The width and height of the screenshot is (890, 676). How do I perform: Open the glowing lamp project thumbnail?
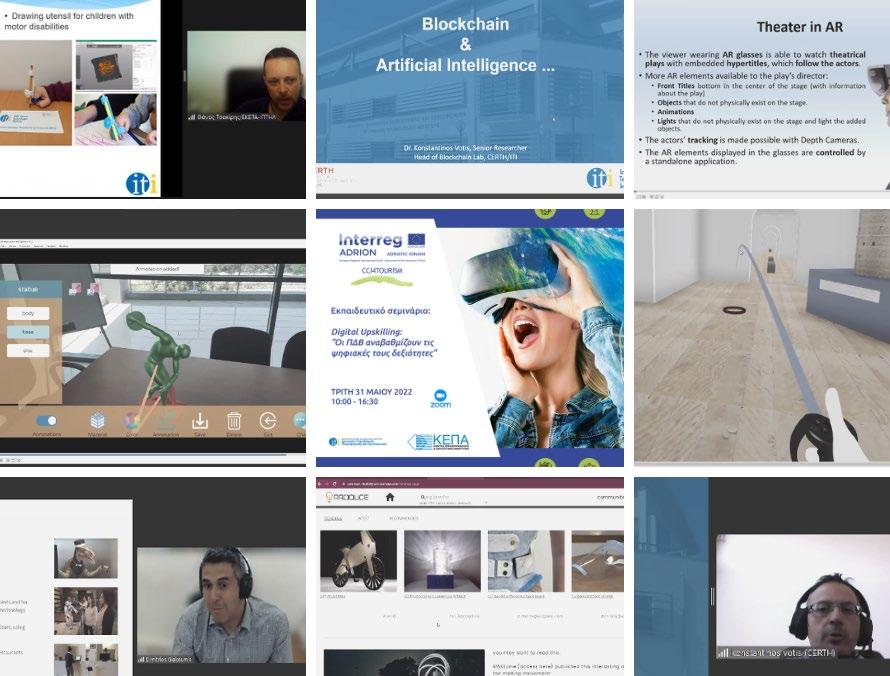[442, 561]
